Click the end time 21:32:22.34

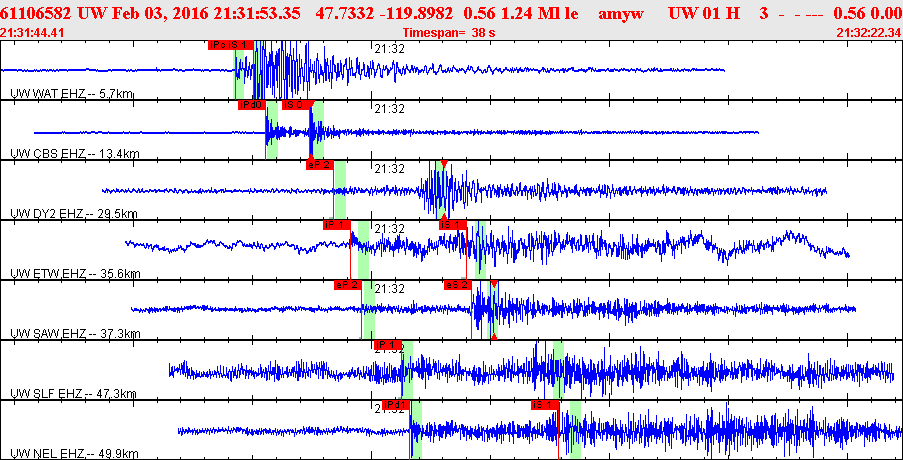tap(868, 33)
